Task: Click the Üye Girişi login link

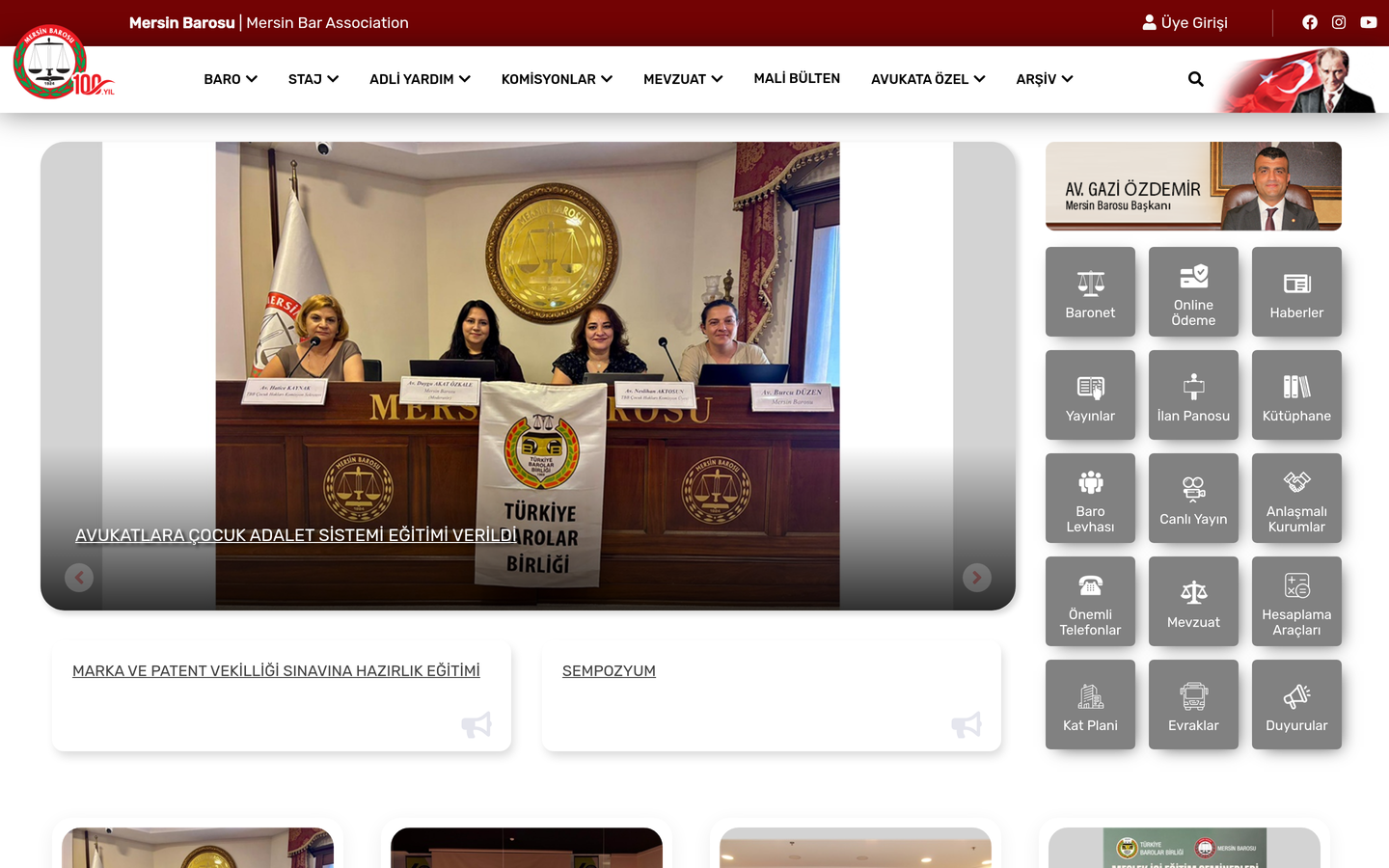Action: point(1185,22)
